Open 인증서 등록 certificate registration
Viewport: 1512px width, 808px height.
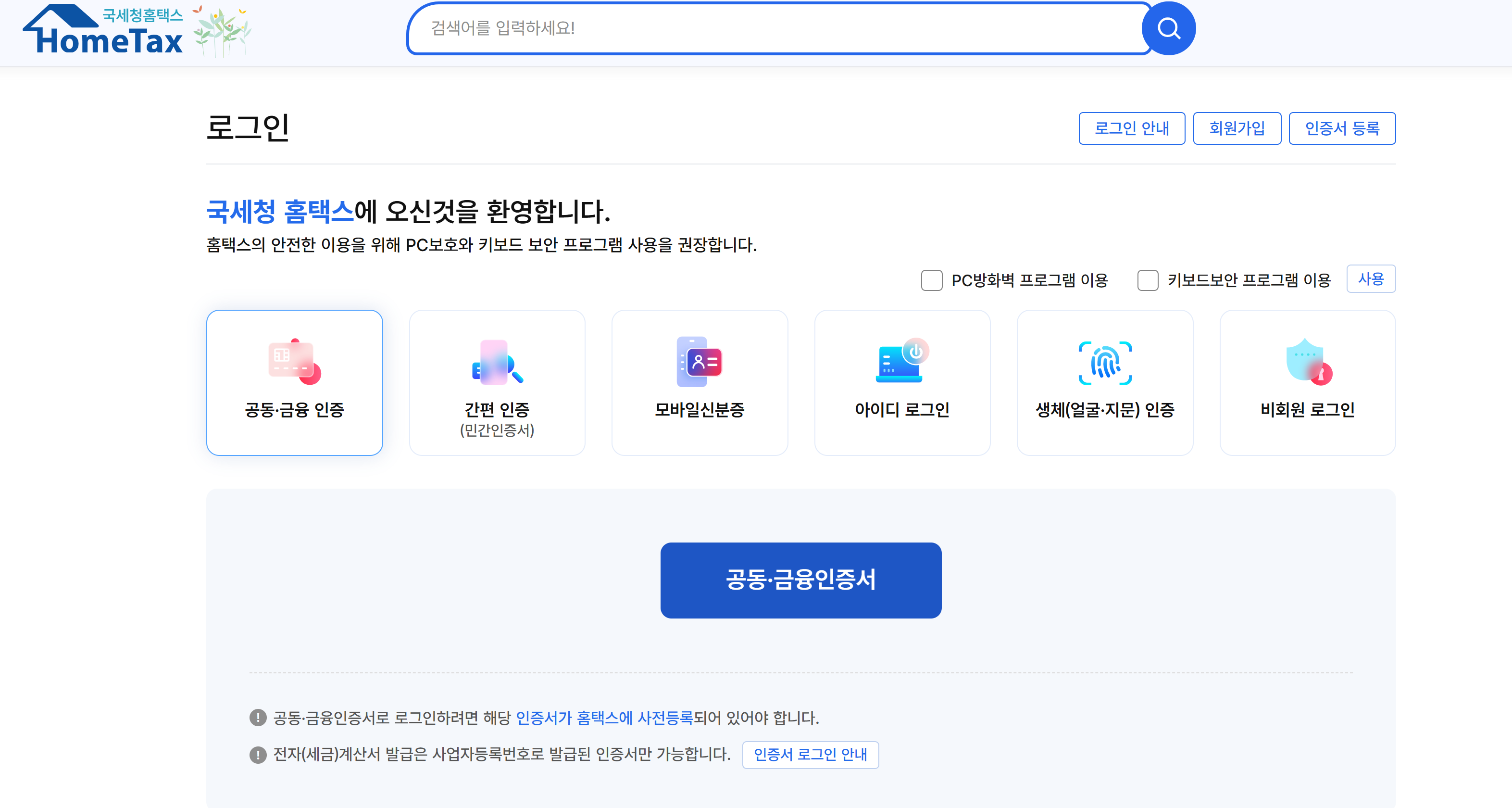[1342, 128]
